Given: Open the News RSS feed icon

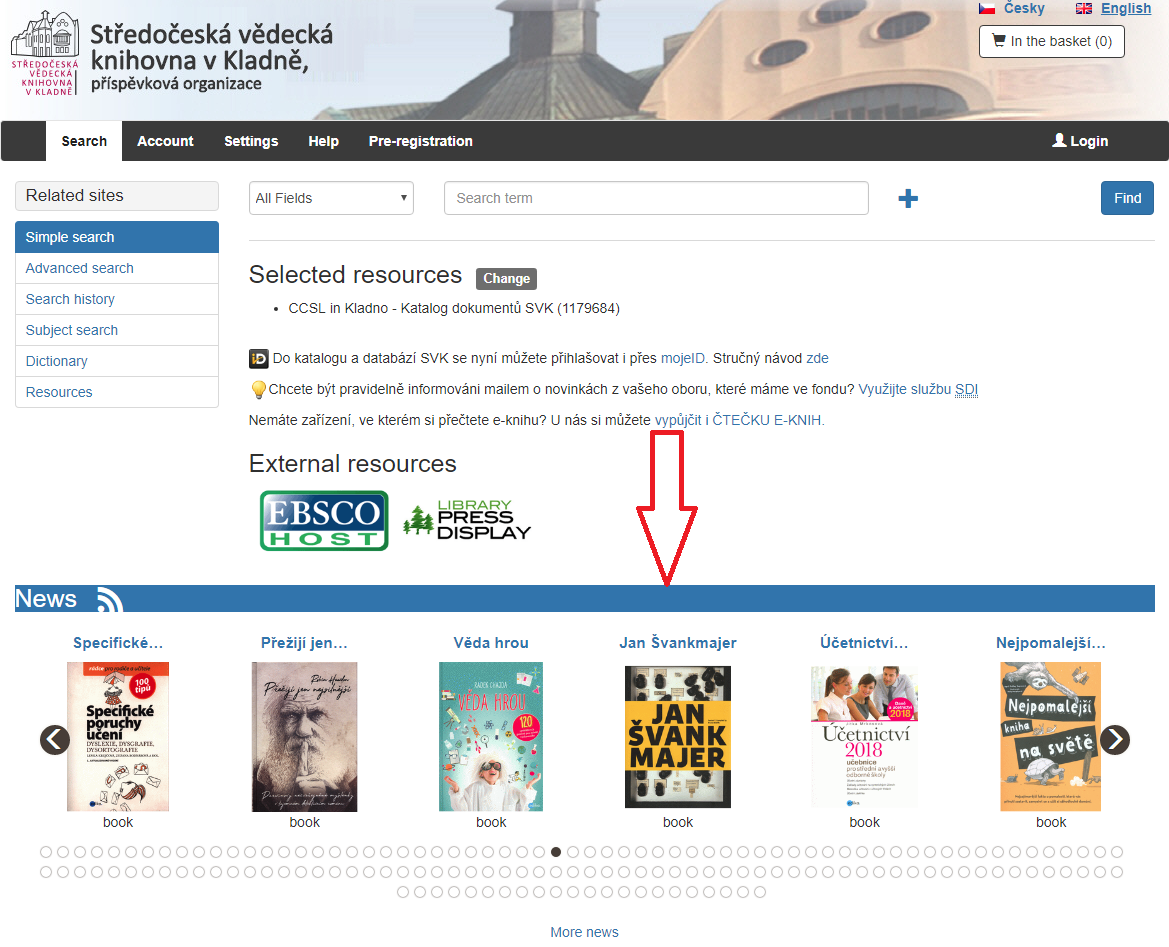Looking at the screenshot, I should pyautogui.click(x=110, y=600).
